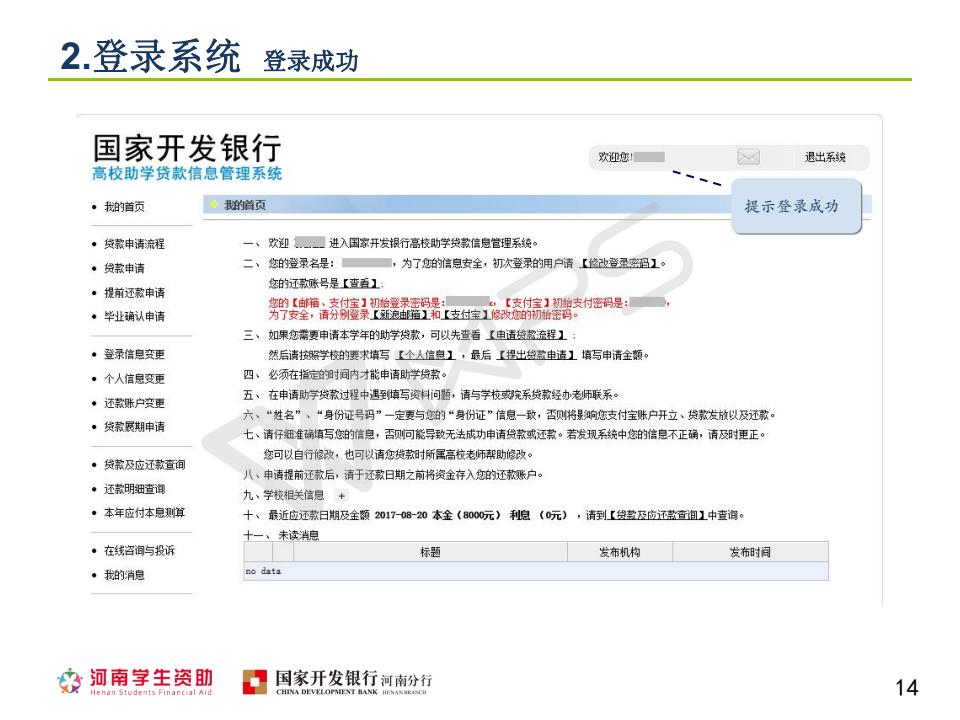This screenshot has height=720, width=960.
Task: Expand 学校相关信息 with the plus icon
Action: click(341, 496)
